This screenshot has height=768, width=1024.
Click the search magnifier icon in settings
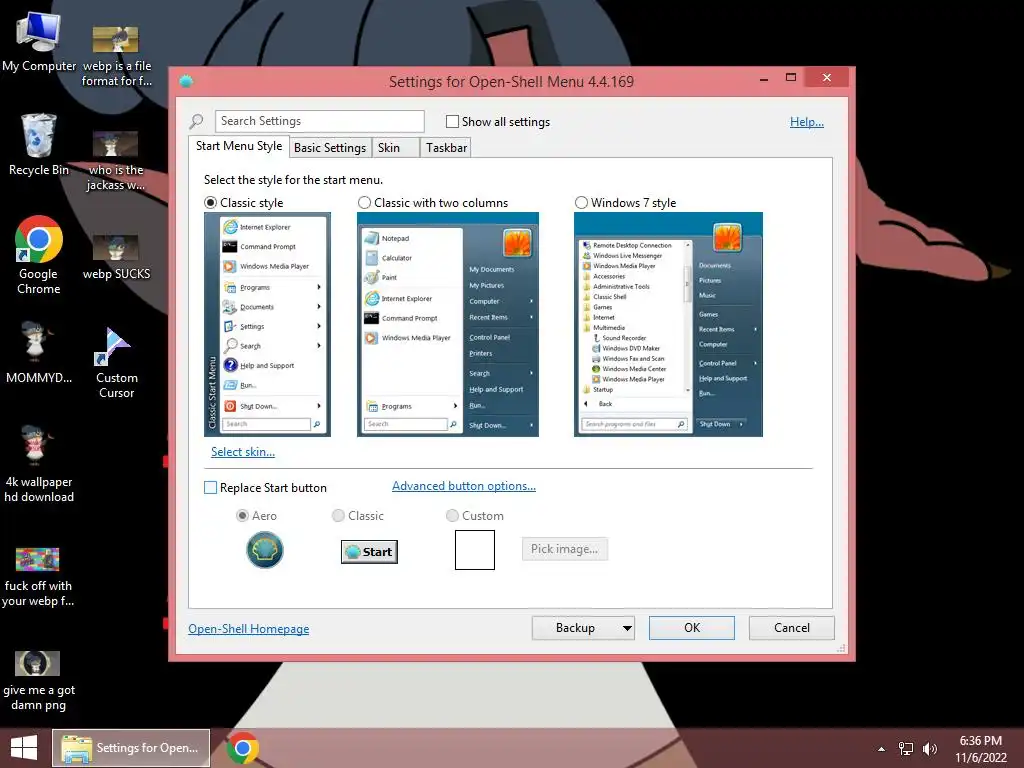pyautogui.click(x=196, y=121)
